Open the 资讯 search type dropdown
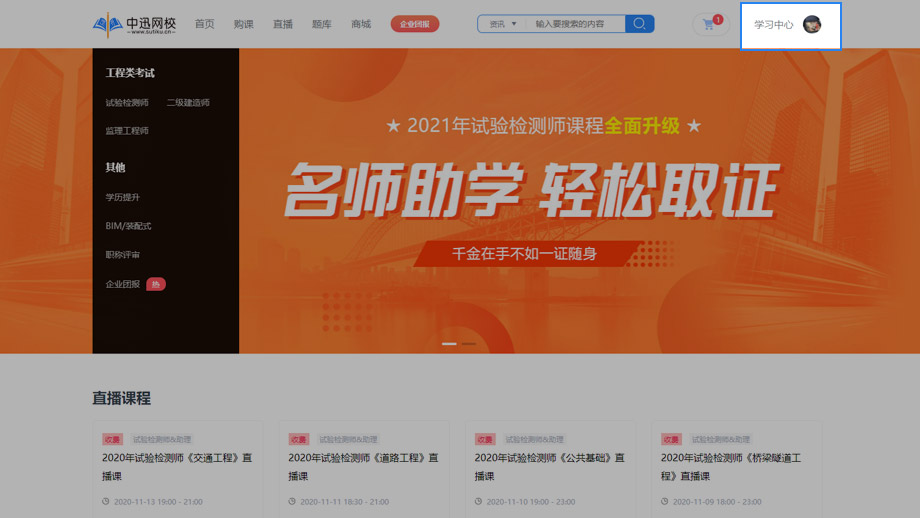This screenshot has width=920, height=518. point(502,24)
